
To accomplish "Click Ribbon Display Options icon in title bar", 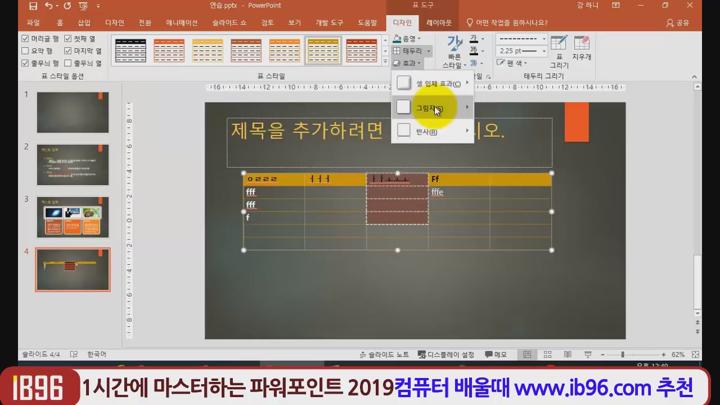I will tap(616, 6).
